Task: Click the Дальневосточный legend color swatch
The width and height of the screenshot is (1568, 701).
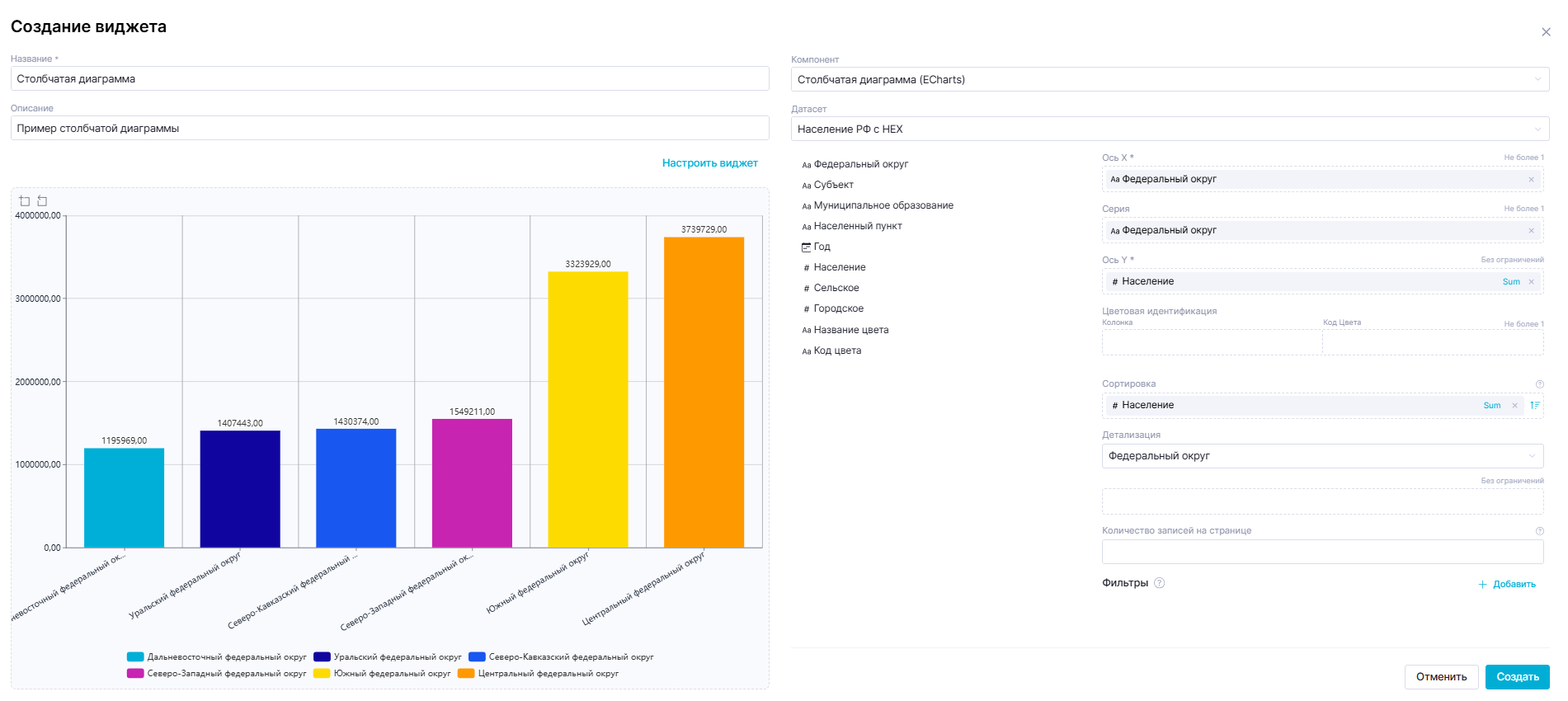Action: (135, 657)
